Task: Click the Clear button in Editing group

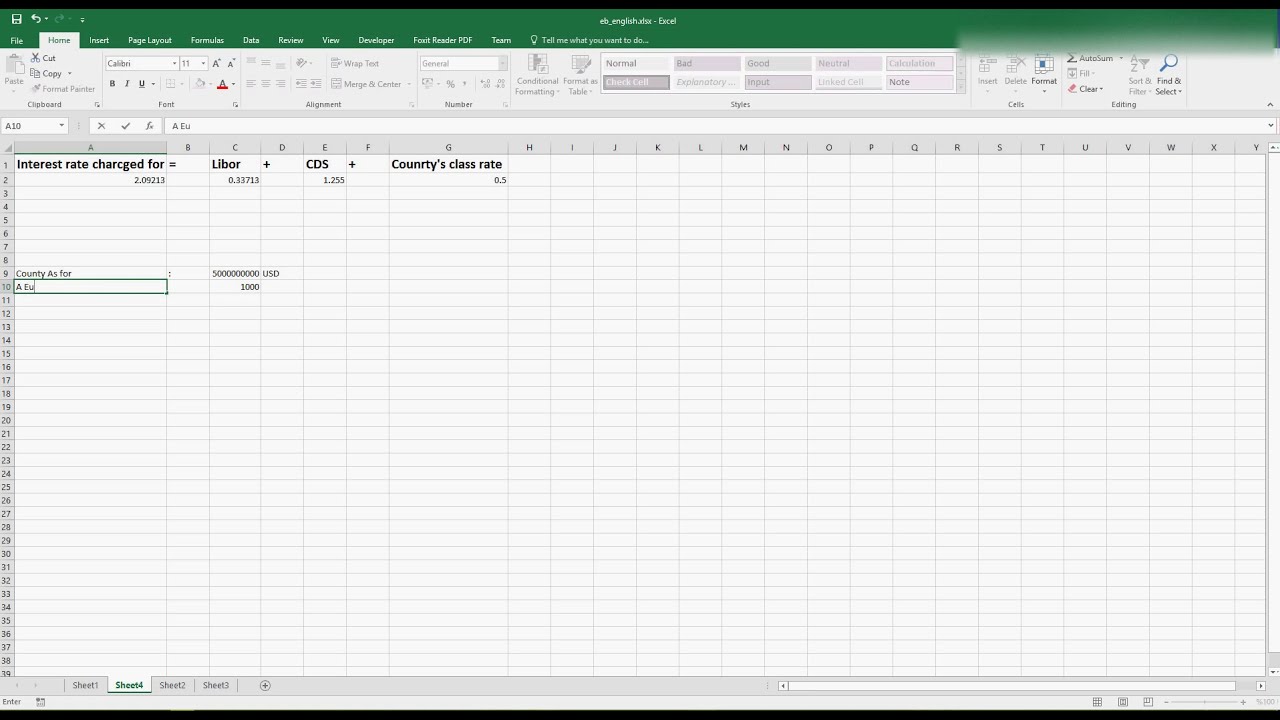Action: [1085, 89]
